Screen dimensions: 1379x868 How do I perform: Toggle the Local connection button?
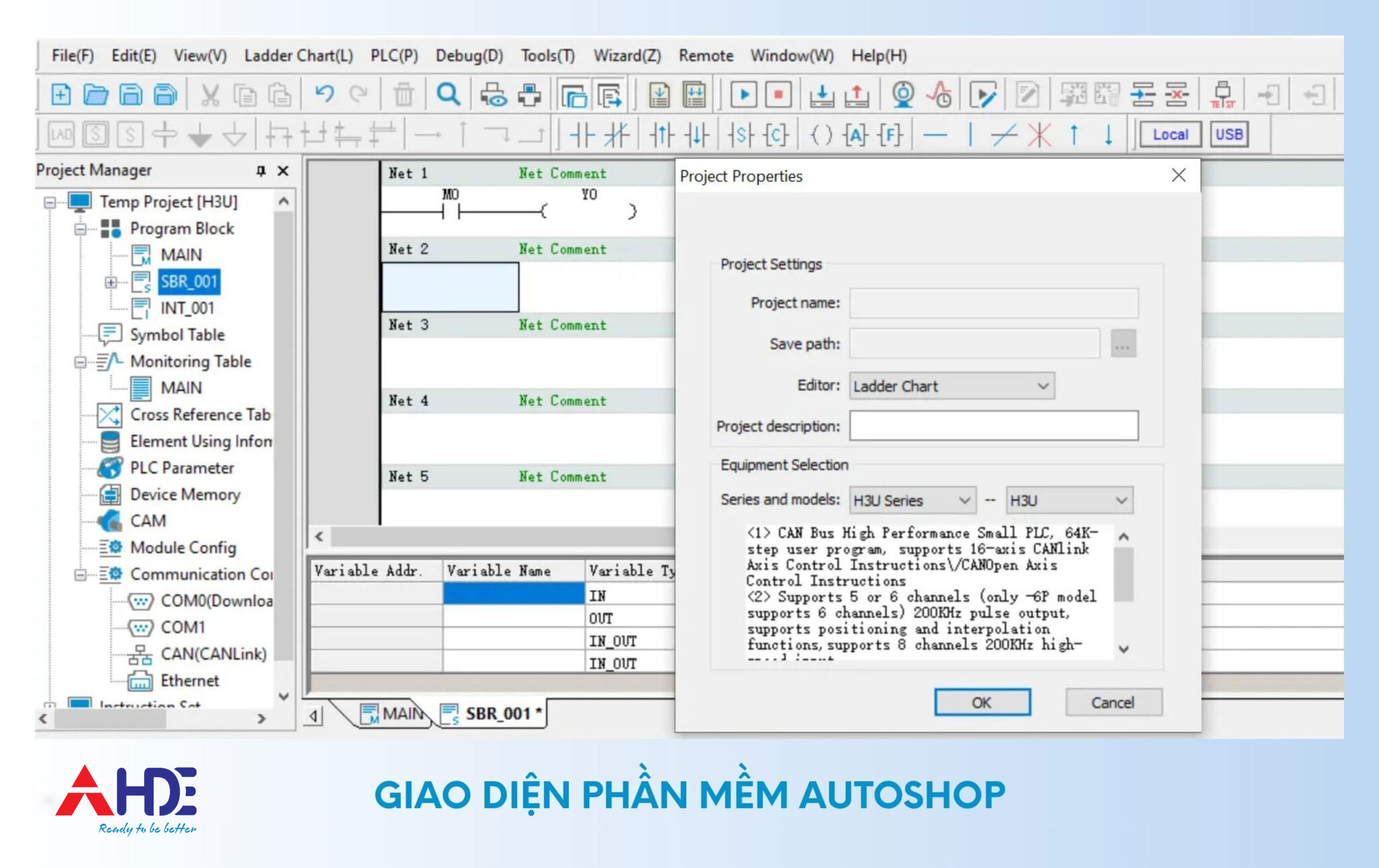tap(1170, 135)
